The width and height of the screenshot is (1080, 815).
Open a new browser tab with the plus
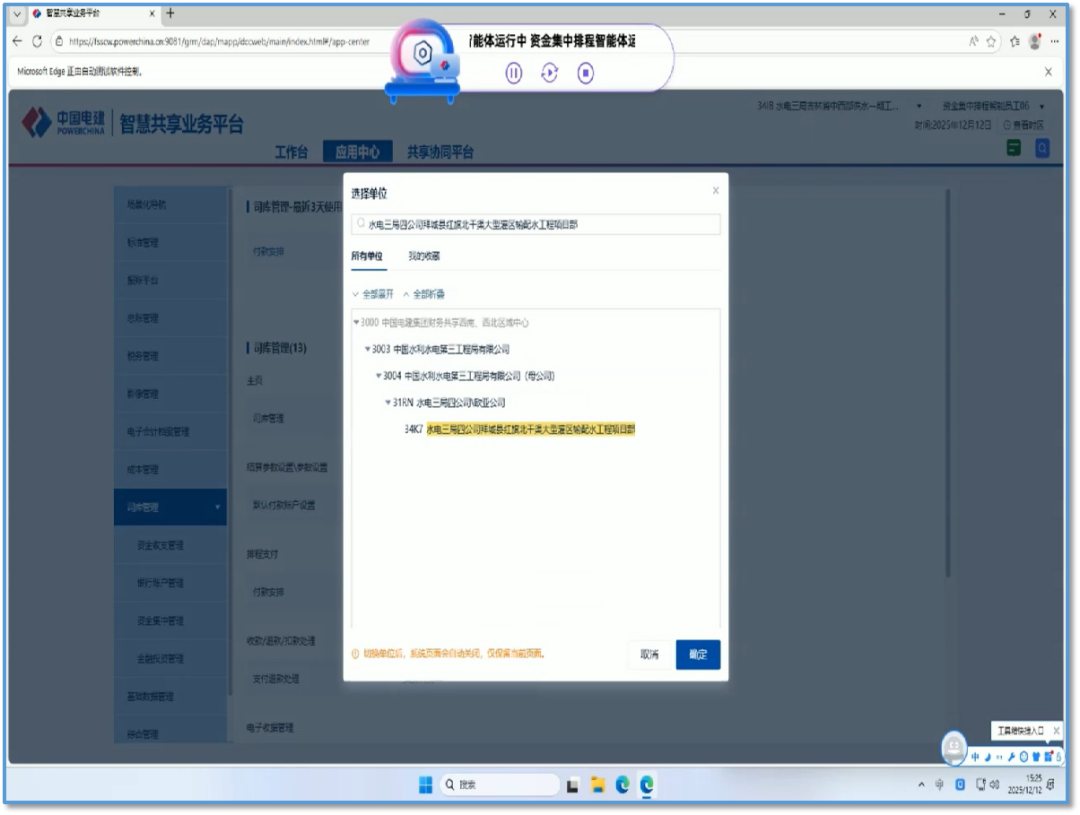pos(170,13)
